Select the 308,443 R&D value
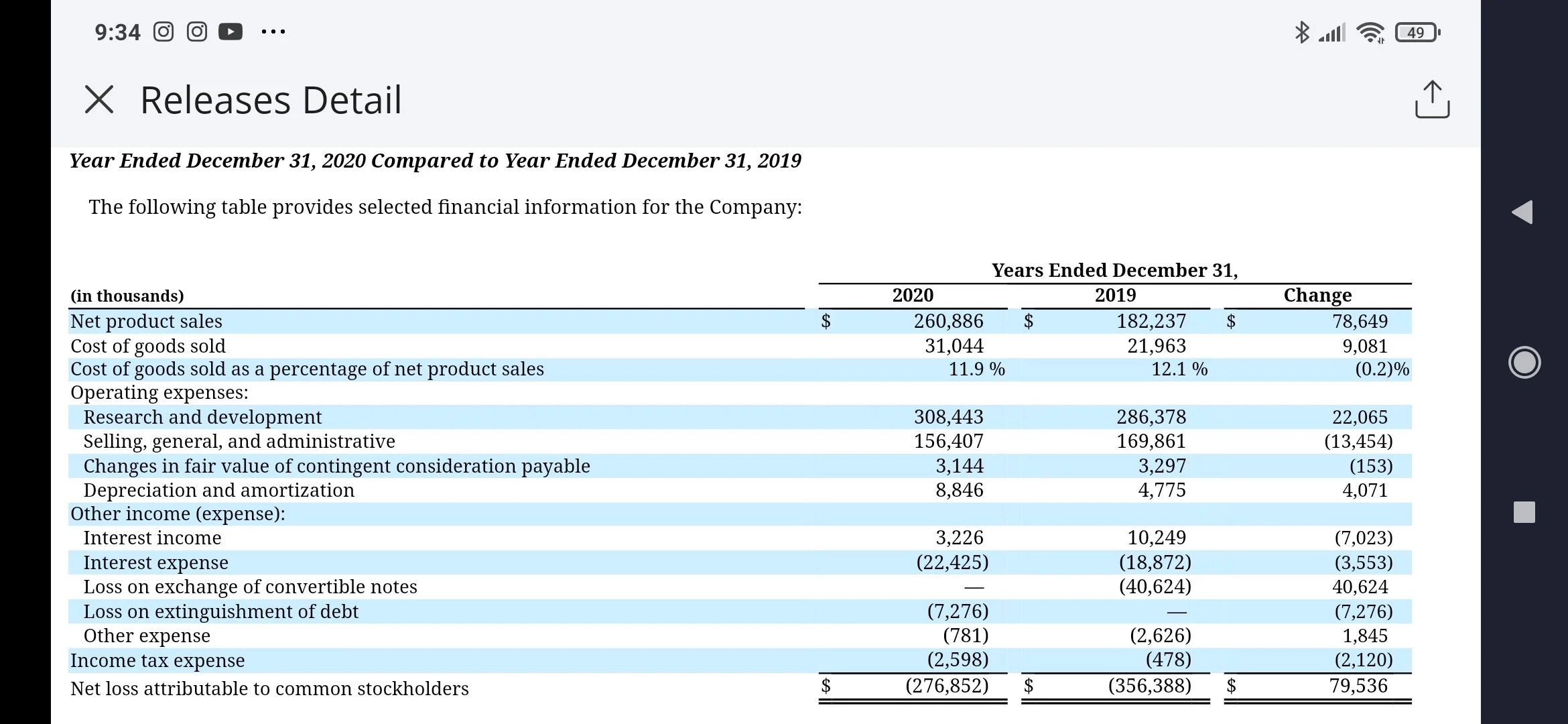Image resolution: width=1568 pixels, height=724 pixels. coord(948,417)
